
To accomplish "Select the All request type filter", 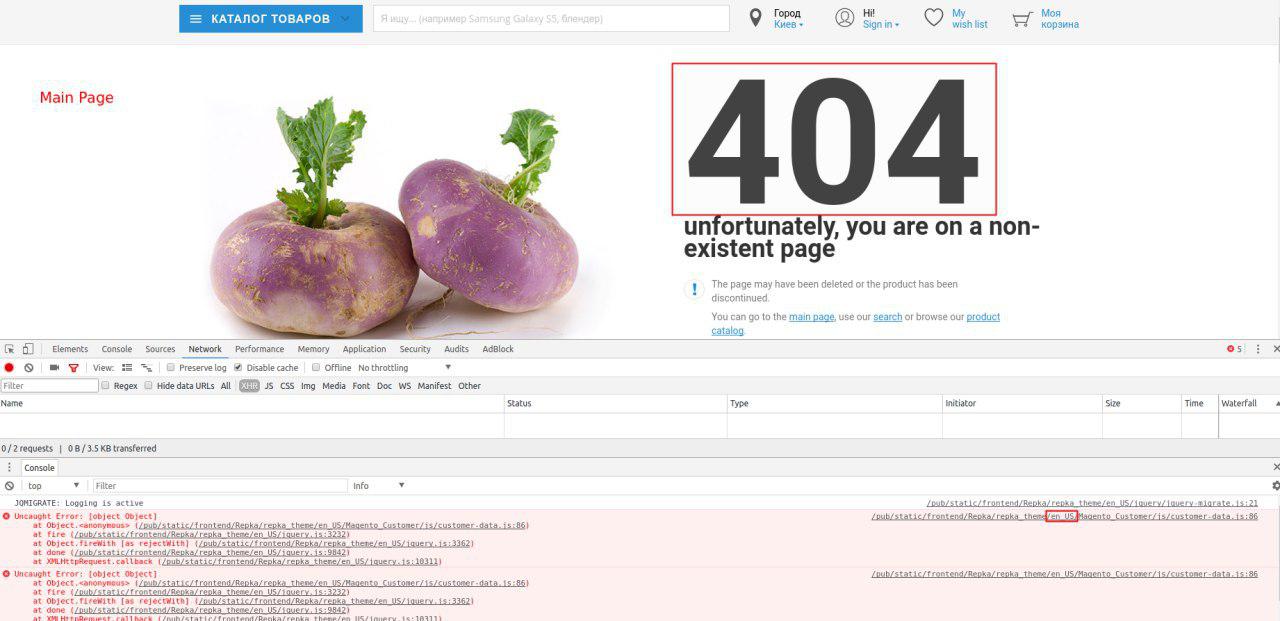I will 226,386.
